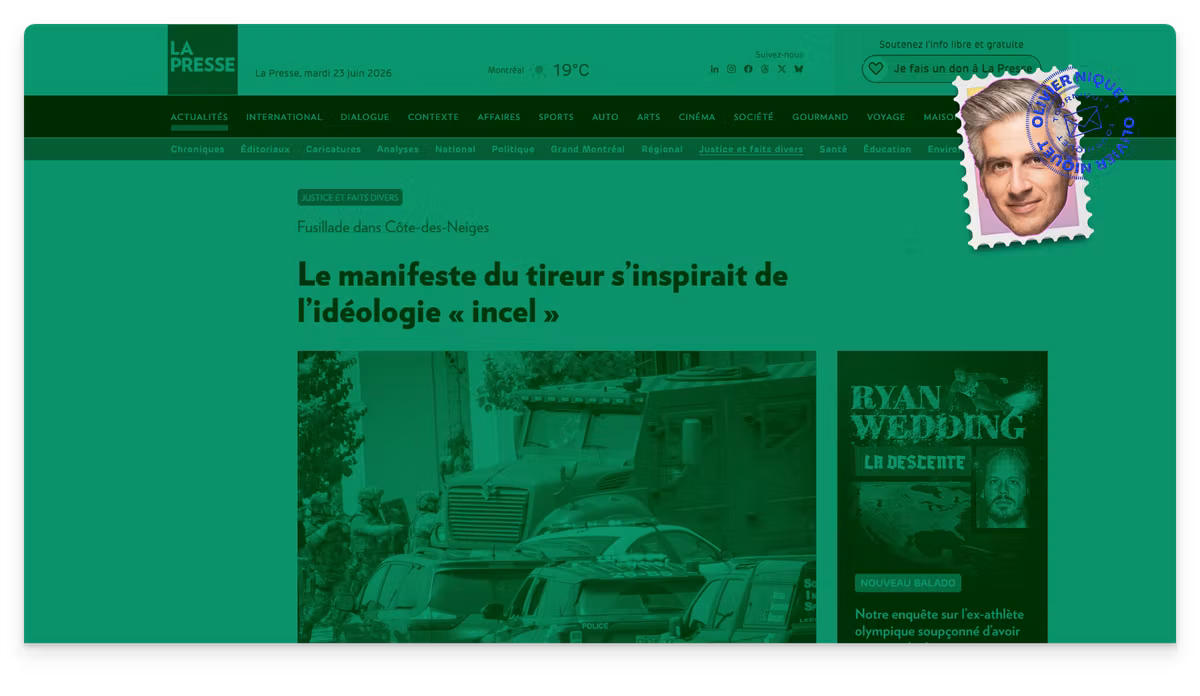Click the La Presse logo
This screenshot has height=696, width=1200.
pos(202,59)
